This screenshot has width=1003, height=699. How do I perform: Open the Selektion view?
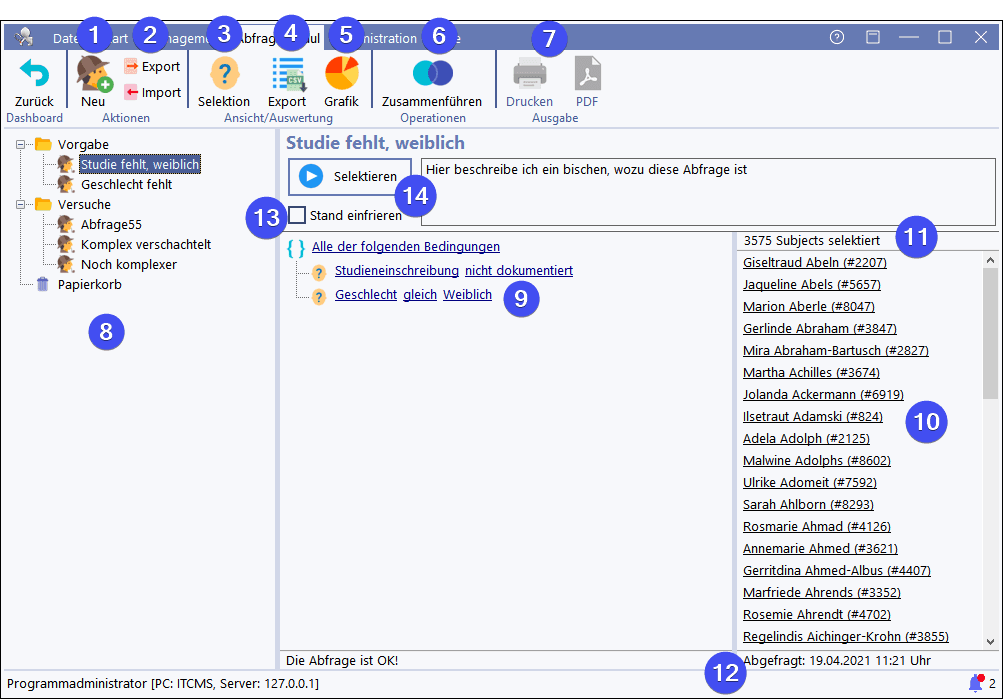[x=224, y=78]
